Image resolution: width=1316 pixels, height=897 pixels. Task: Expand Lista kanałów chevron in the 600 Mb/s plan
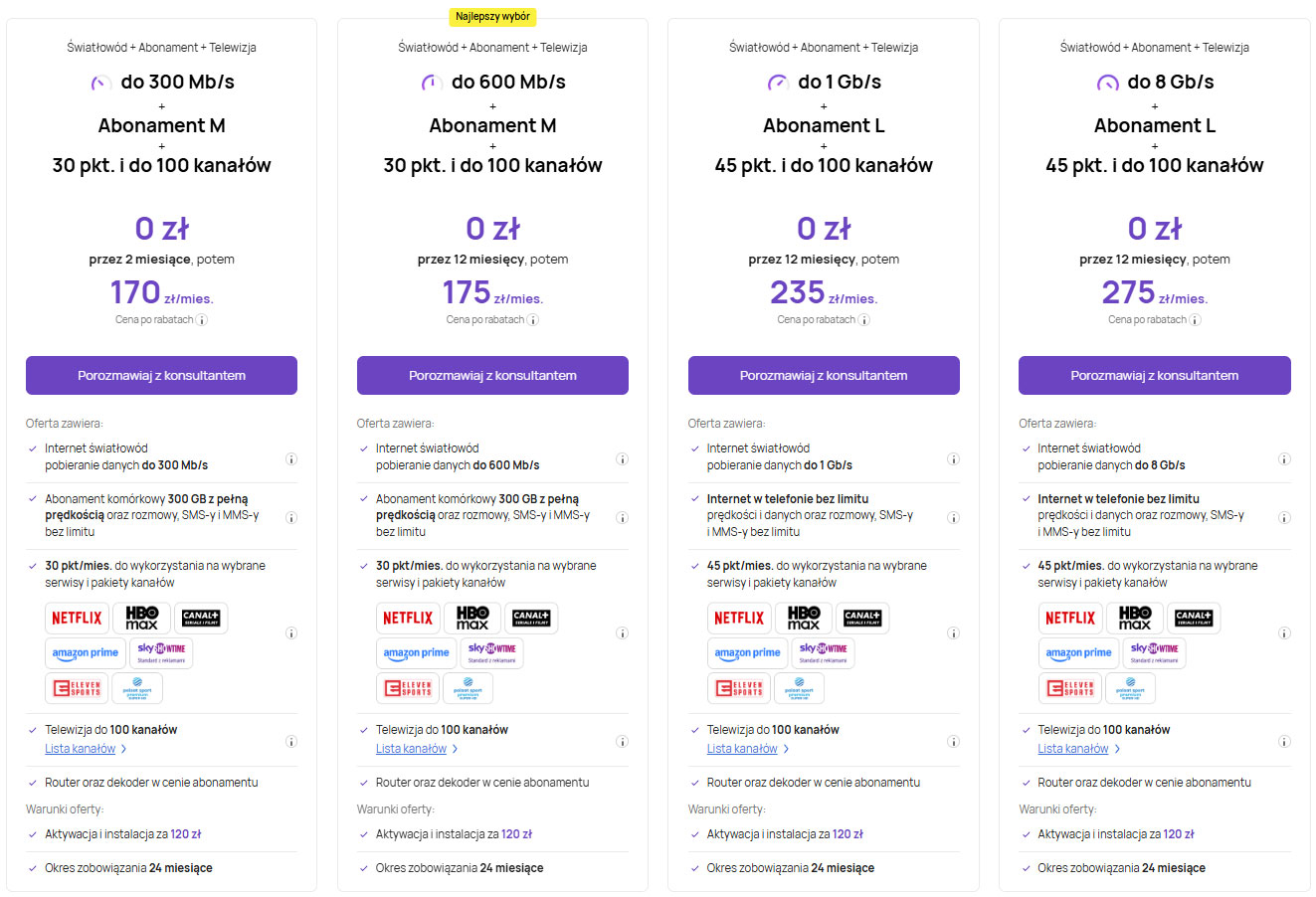point(456,749)
